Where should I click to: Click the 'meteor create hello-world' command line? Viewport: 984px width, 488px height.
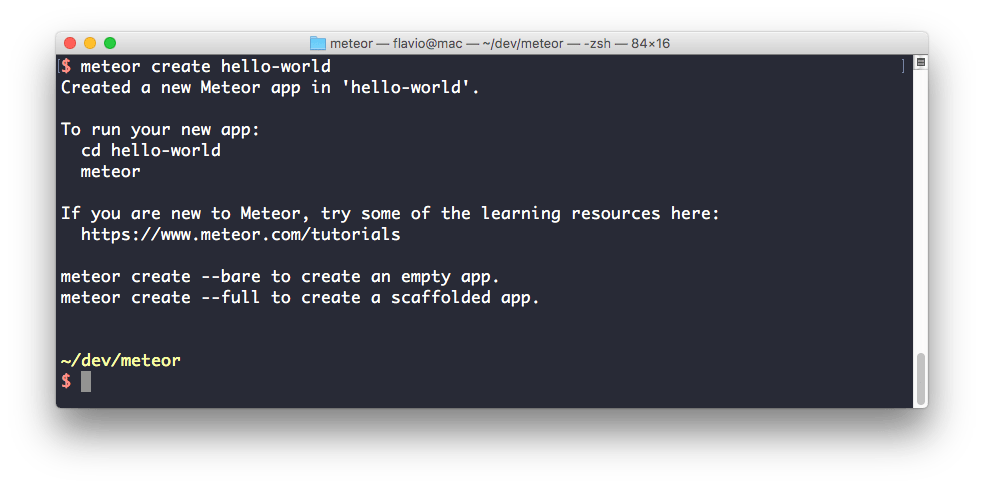[x=205, y=66]
